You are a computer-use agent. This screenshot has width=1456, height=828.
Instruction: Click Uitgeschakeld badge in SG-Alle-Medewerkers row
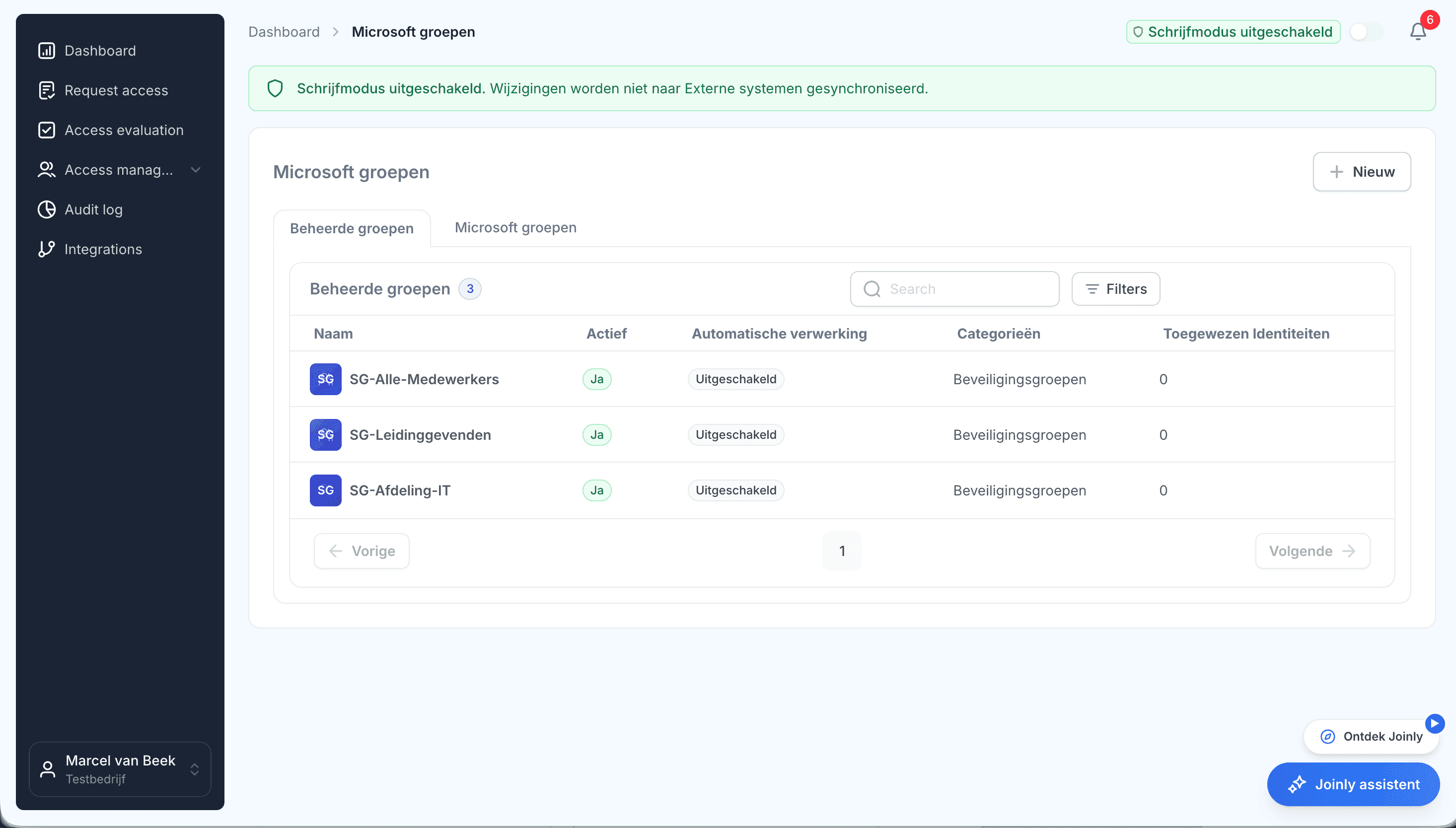pyautogui.click(x=736, y=379)
